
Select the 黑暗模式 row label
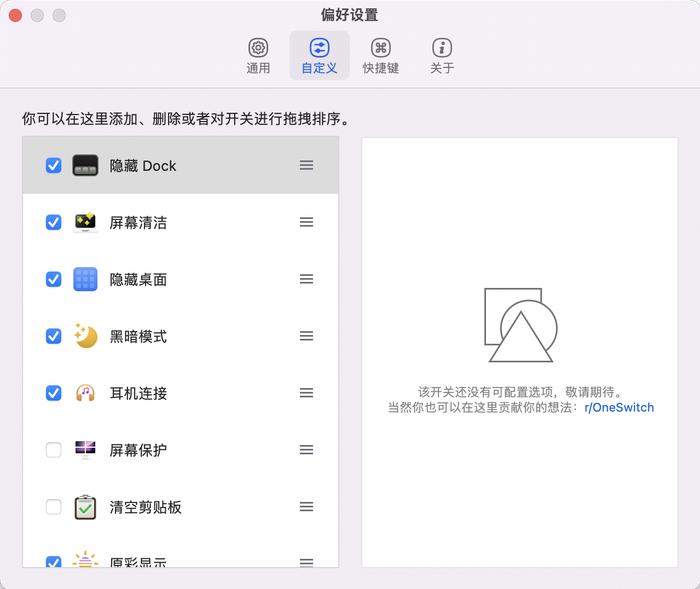coord(138,336)
